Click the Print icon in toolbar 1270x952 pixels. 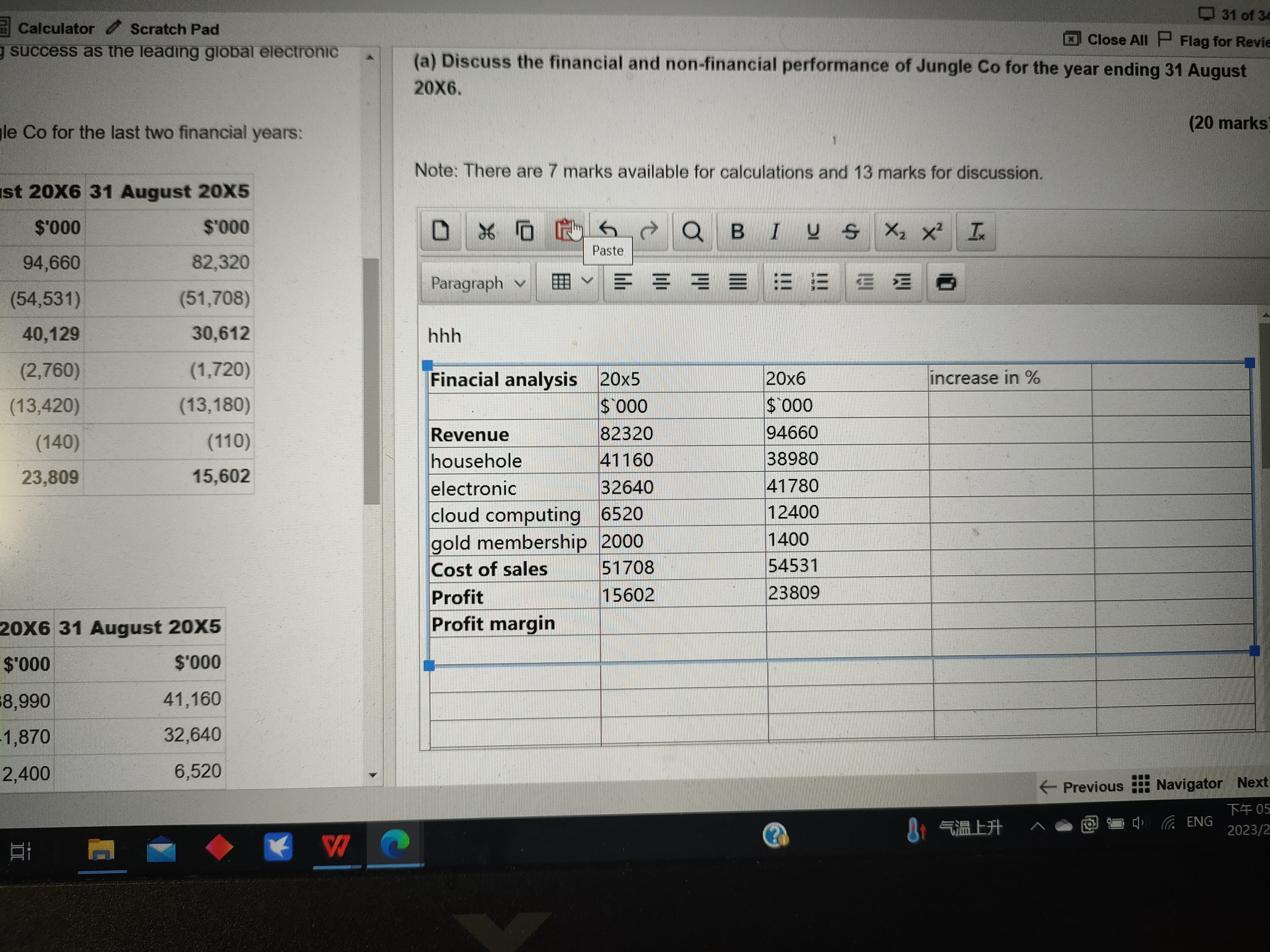click(x=946, y=282)
